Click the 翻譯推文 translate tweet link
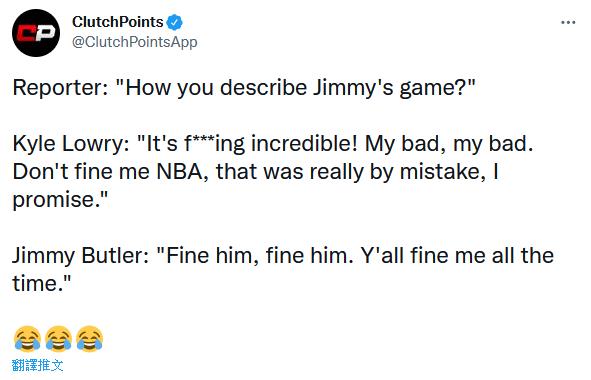Screen dimensions: 591x380 click(x=37, y=365)
